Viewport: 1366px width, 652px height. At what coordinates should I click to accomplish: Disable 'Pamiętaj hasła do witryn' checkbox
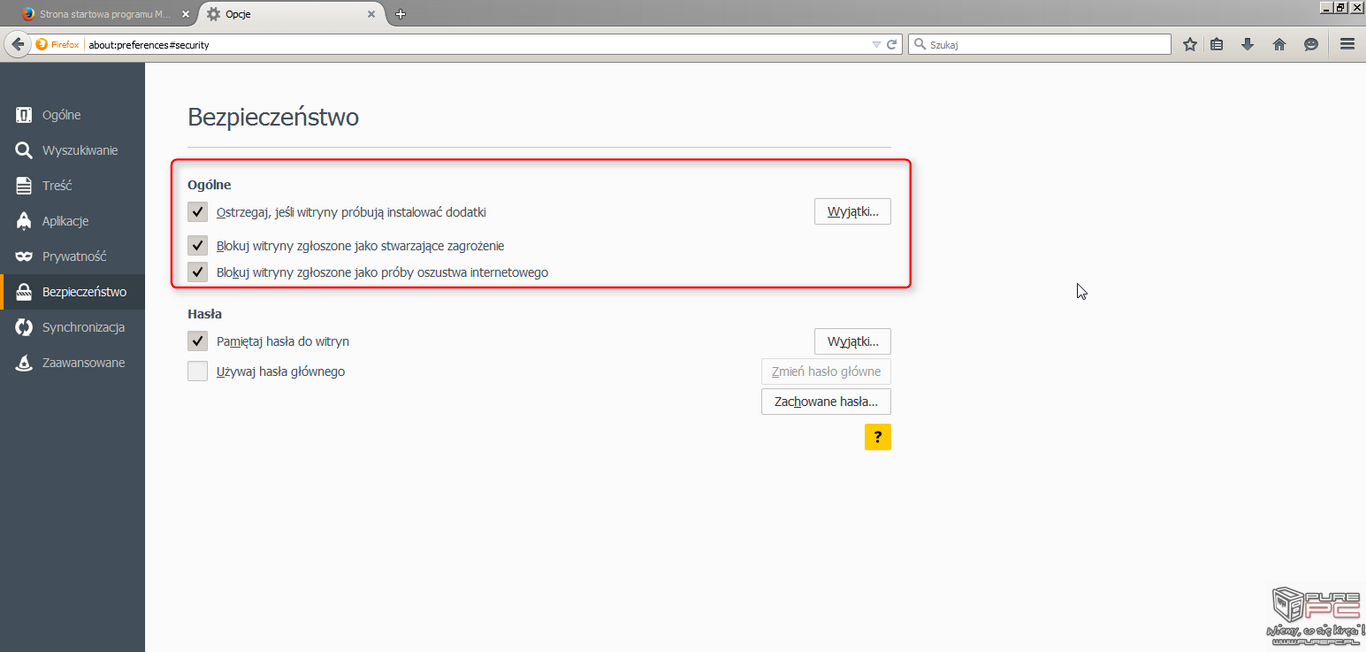tap(198, 341)
